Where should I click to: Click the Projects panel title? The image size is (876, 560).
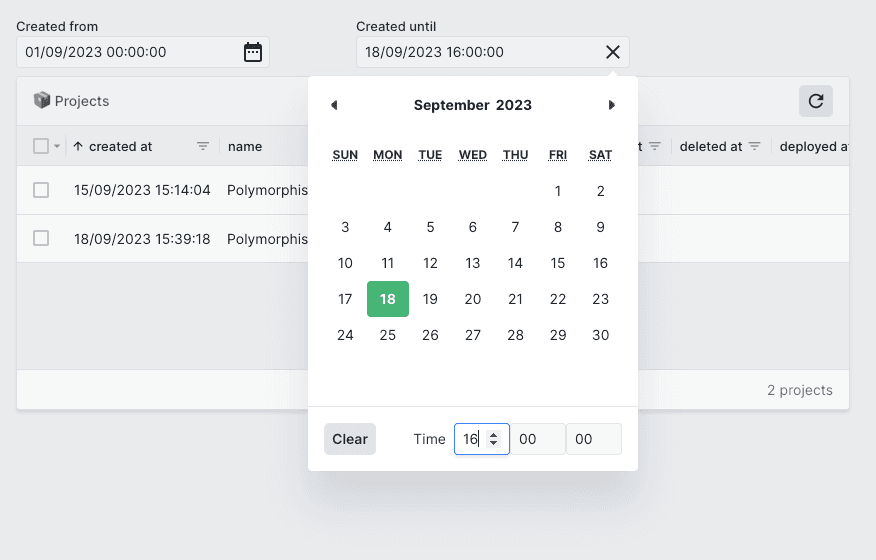[82, 101]
